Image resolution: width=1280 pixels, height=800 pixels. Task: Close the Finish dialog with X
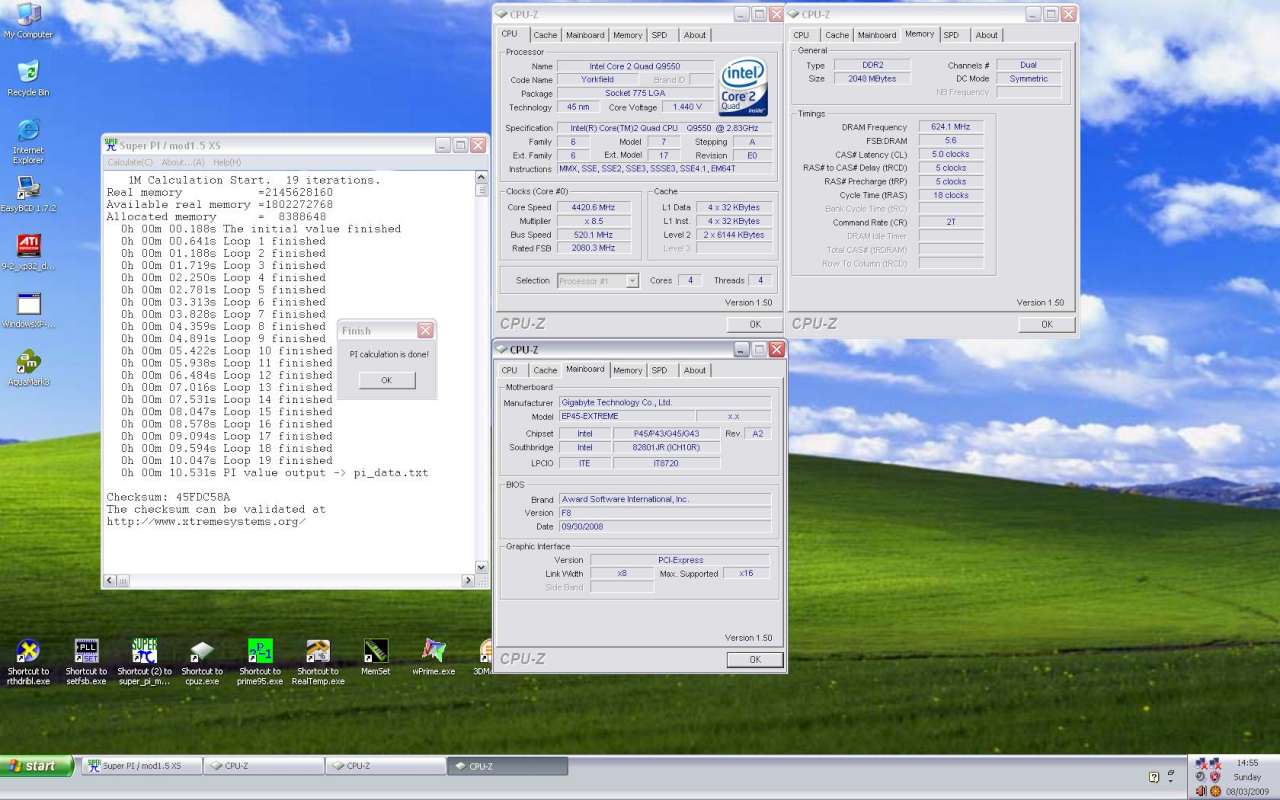coord(425,330)
